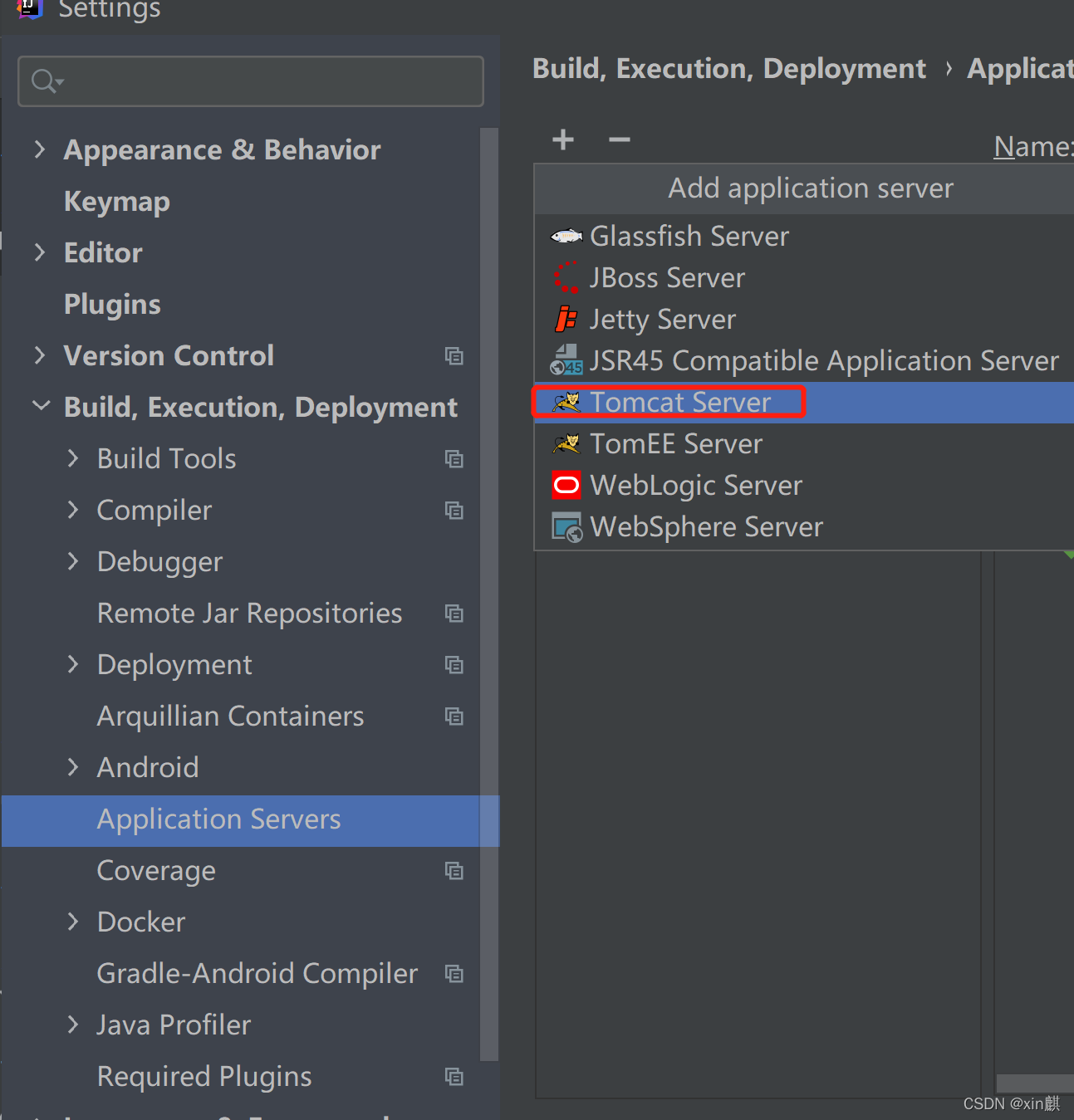Click the Glassfish Server fish icon
This screenshot has height=1120, width=1074.
point(566,237)
